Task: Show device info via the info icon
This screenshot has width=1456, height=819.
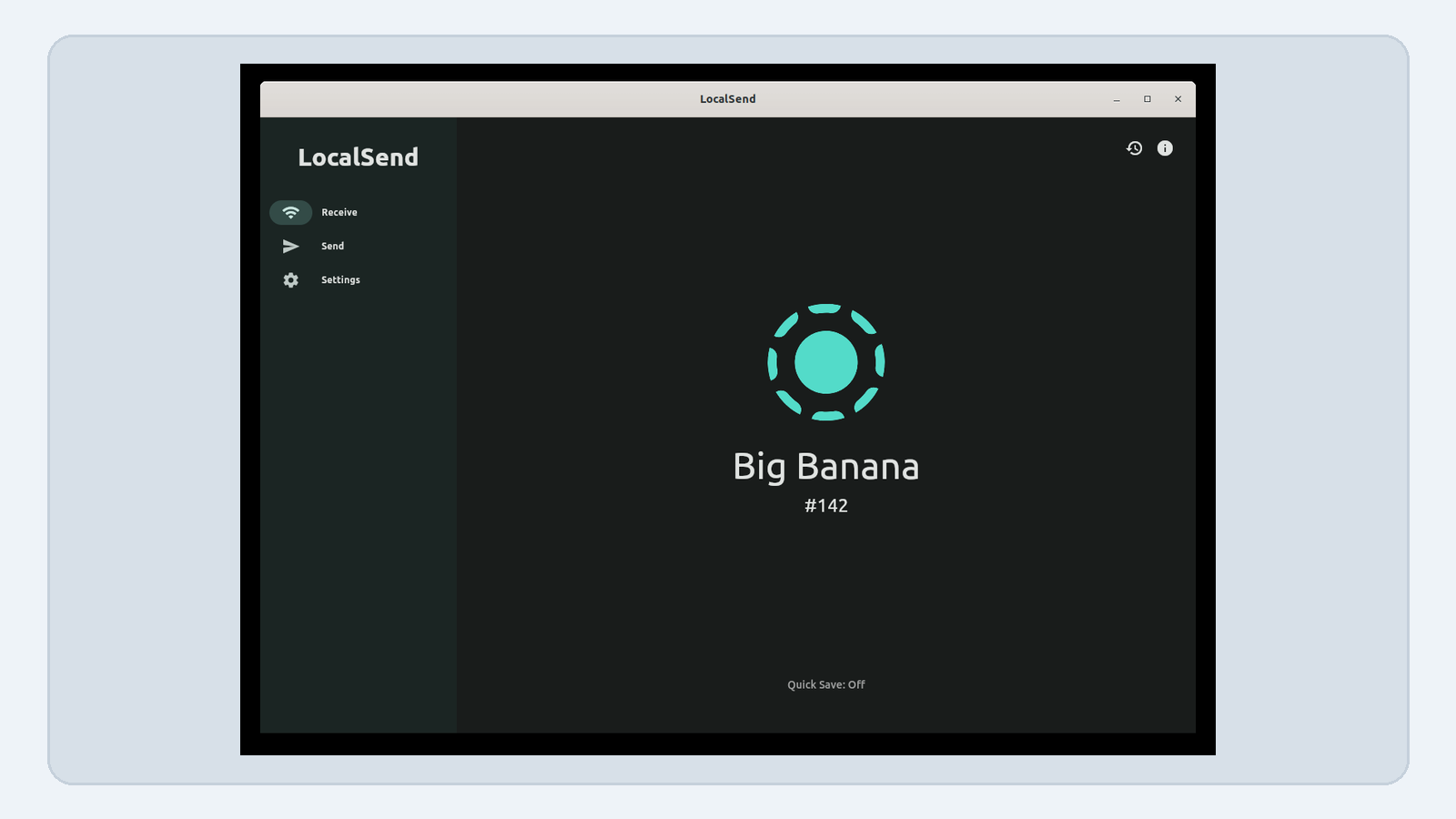Action: coord(1165,148)
